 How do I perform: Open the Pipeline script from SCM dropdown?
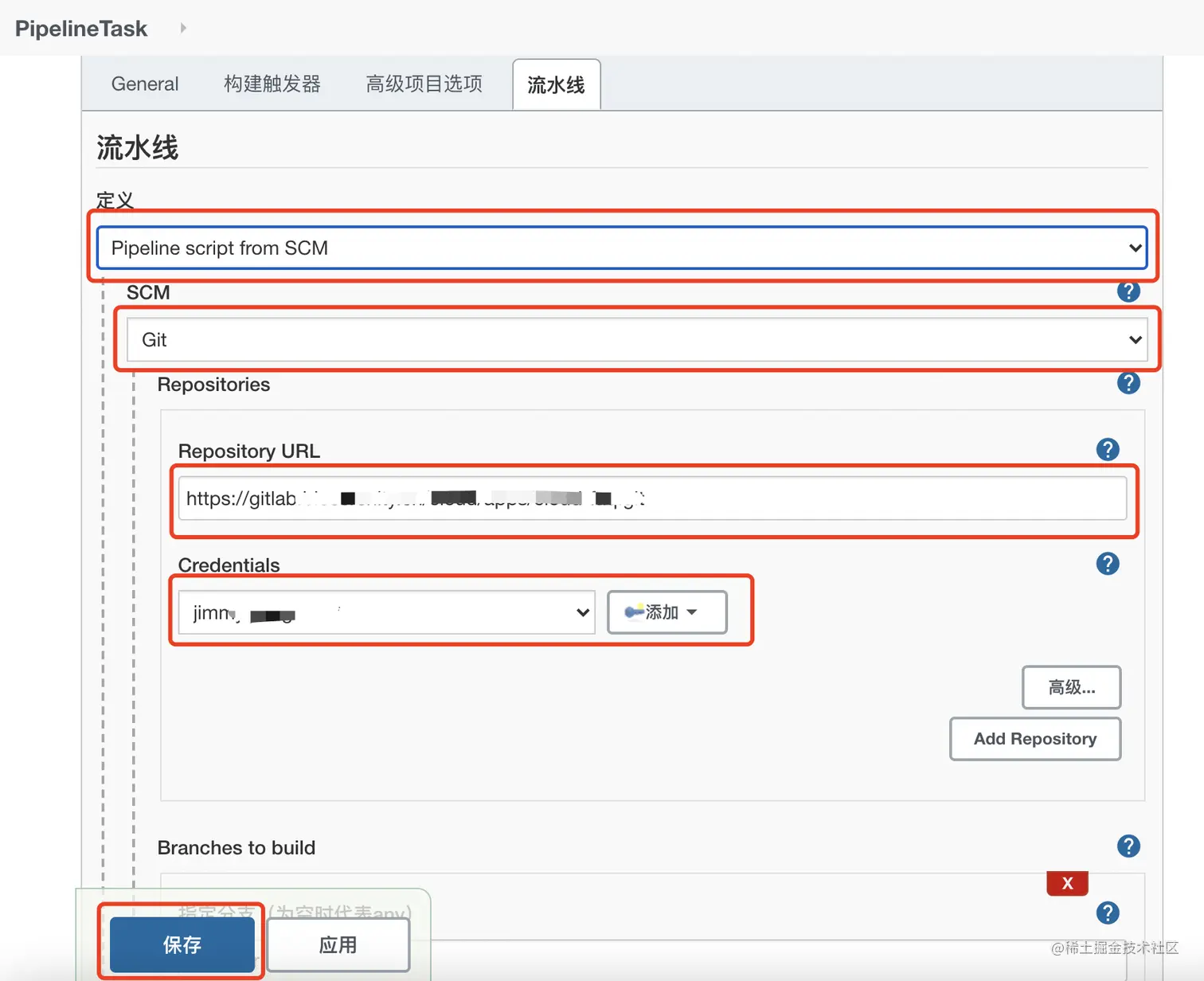pyautogui.click(x=622, y=248)
